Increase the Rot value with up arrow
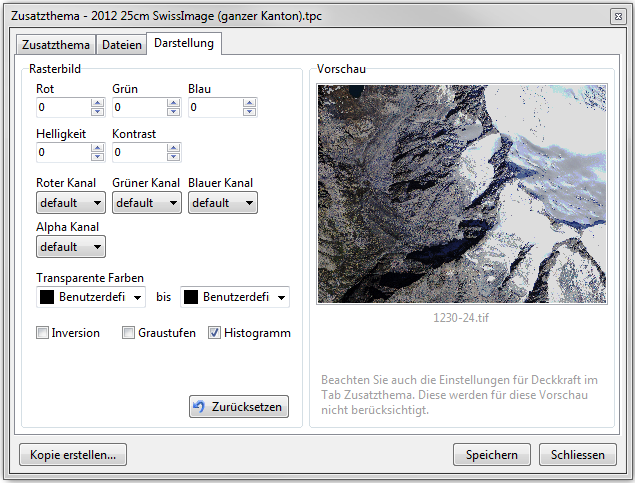The width and height of the screenshot is (635, 483). click(97, 102)
